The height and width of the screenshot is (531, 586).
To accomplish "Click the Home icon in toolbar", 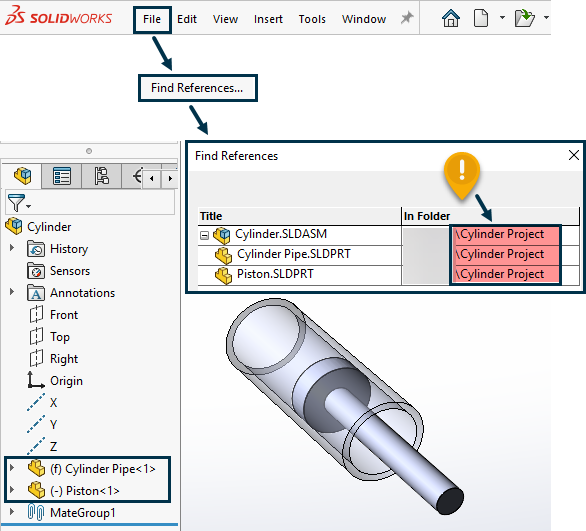I will pos(451,18).
